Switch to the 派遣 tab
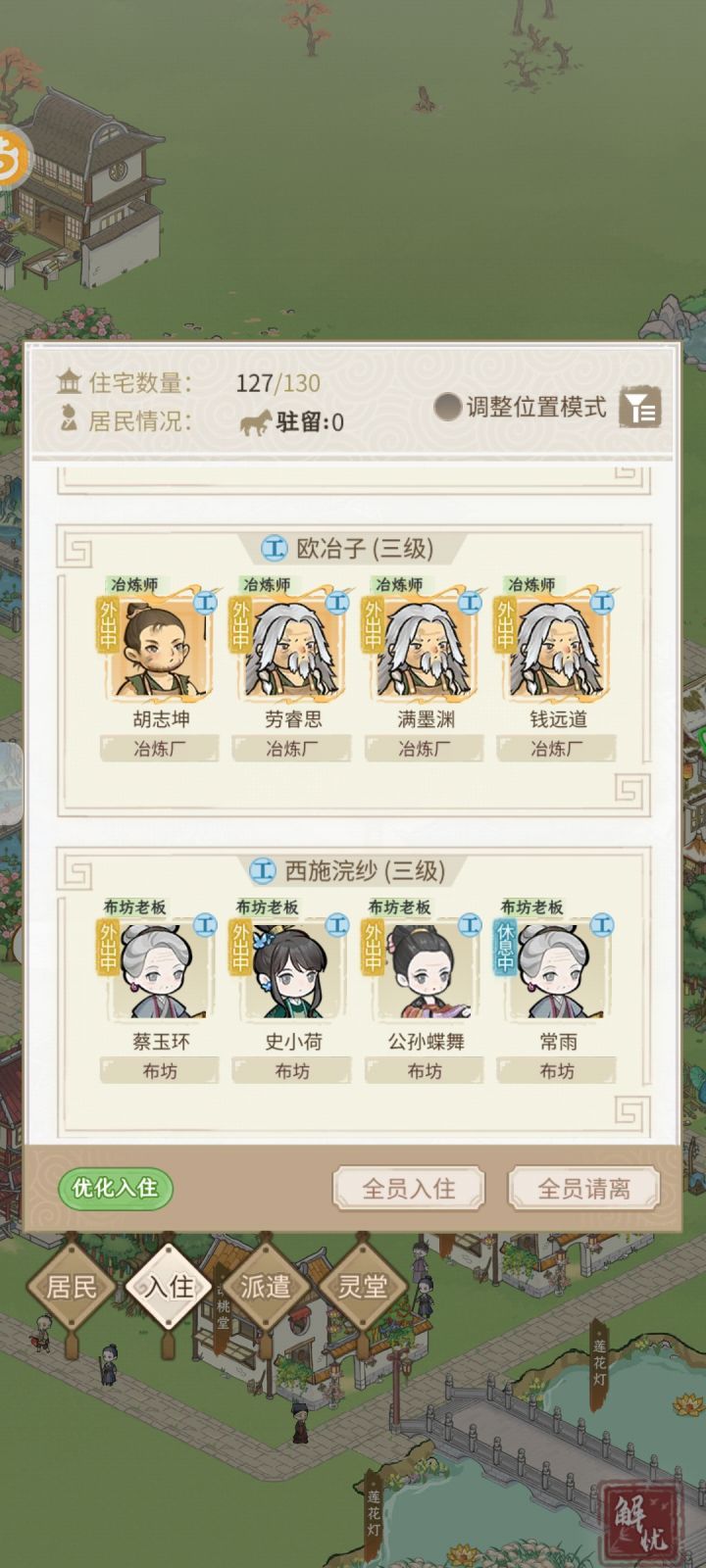Viewport: 706px width, 1568px height. click(266, 1287)
